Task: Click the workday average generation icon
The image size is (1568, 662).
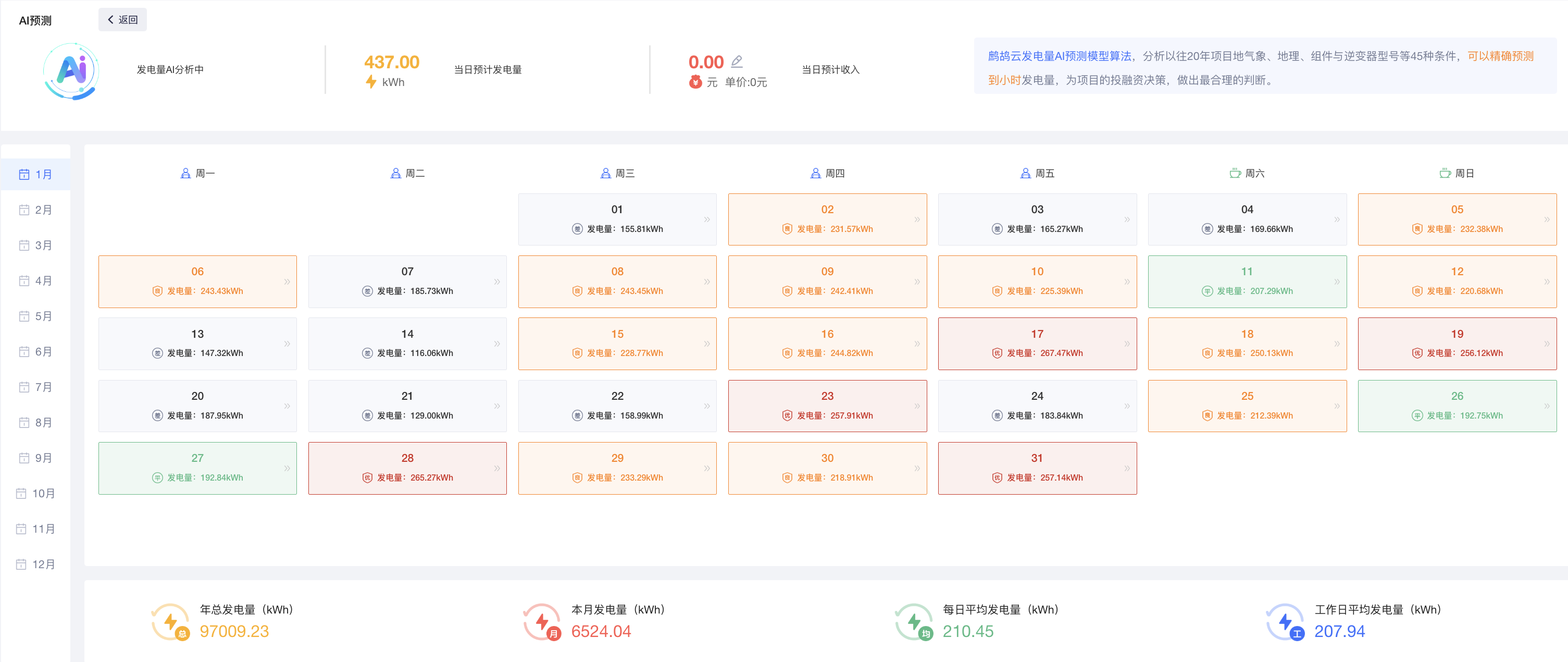Action: click(1285, 622)
